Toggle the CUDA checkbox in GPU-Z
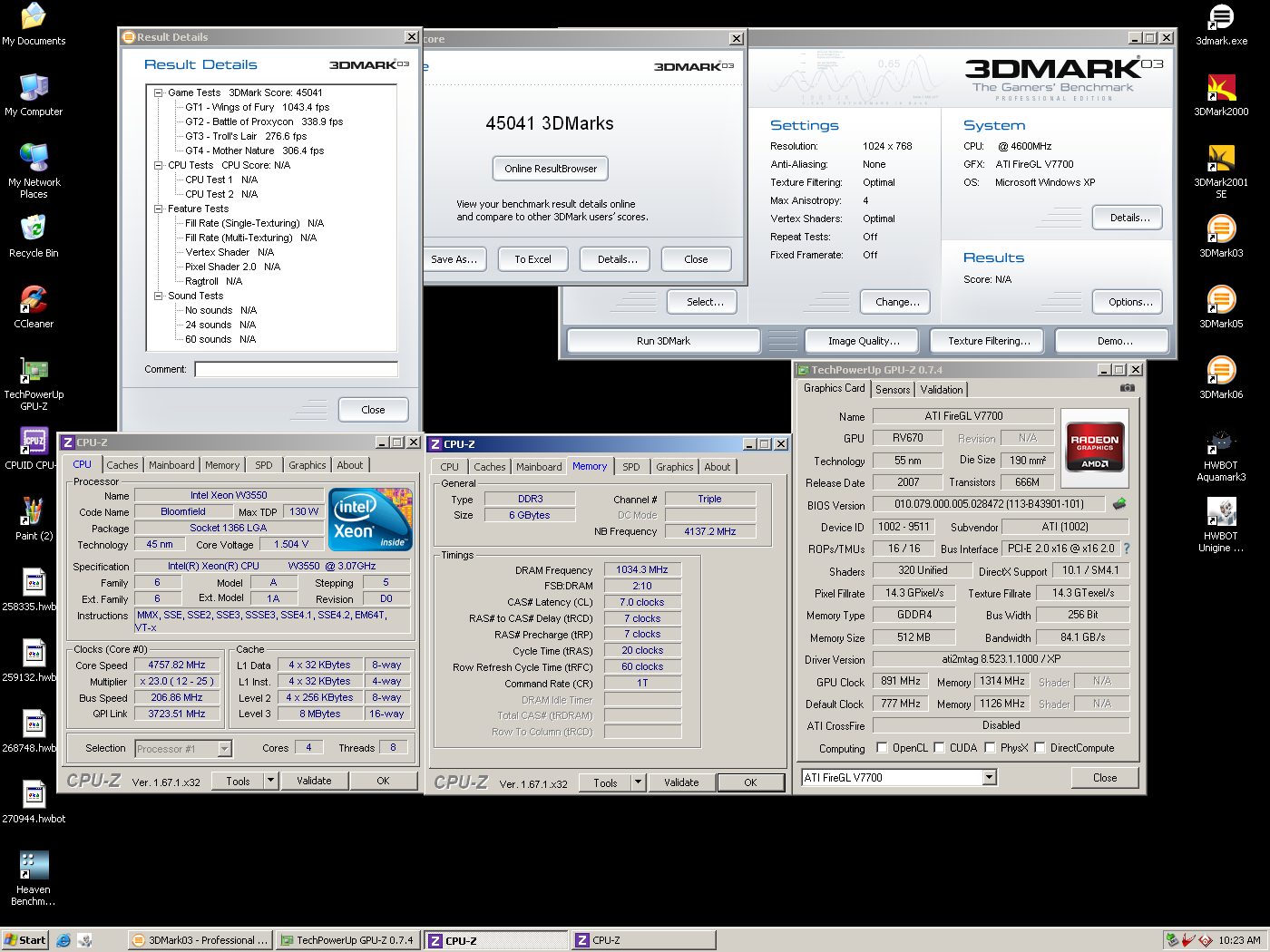1270x952 pixels. (939, 748)
